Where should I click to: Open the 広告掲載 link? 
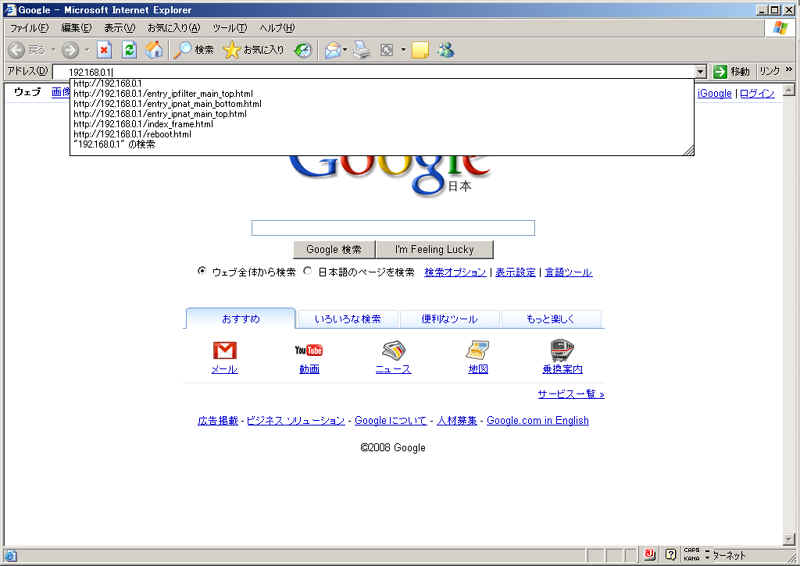coord(218,421)
